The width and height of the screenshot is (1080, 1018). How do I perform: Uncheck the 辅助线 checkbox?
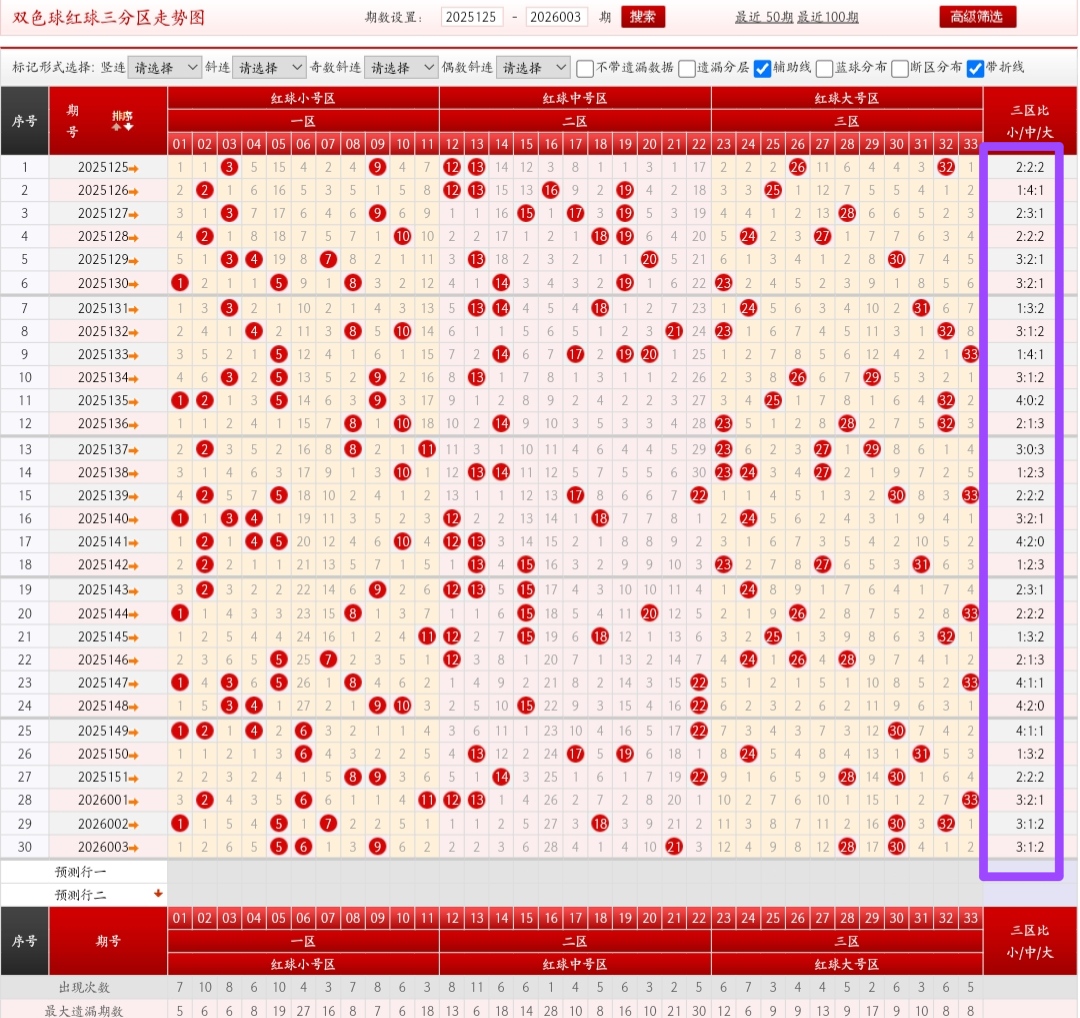(x=762, y=68)
